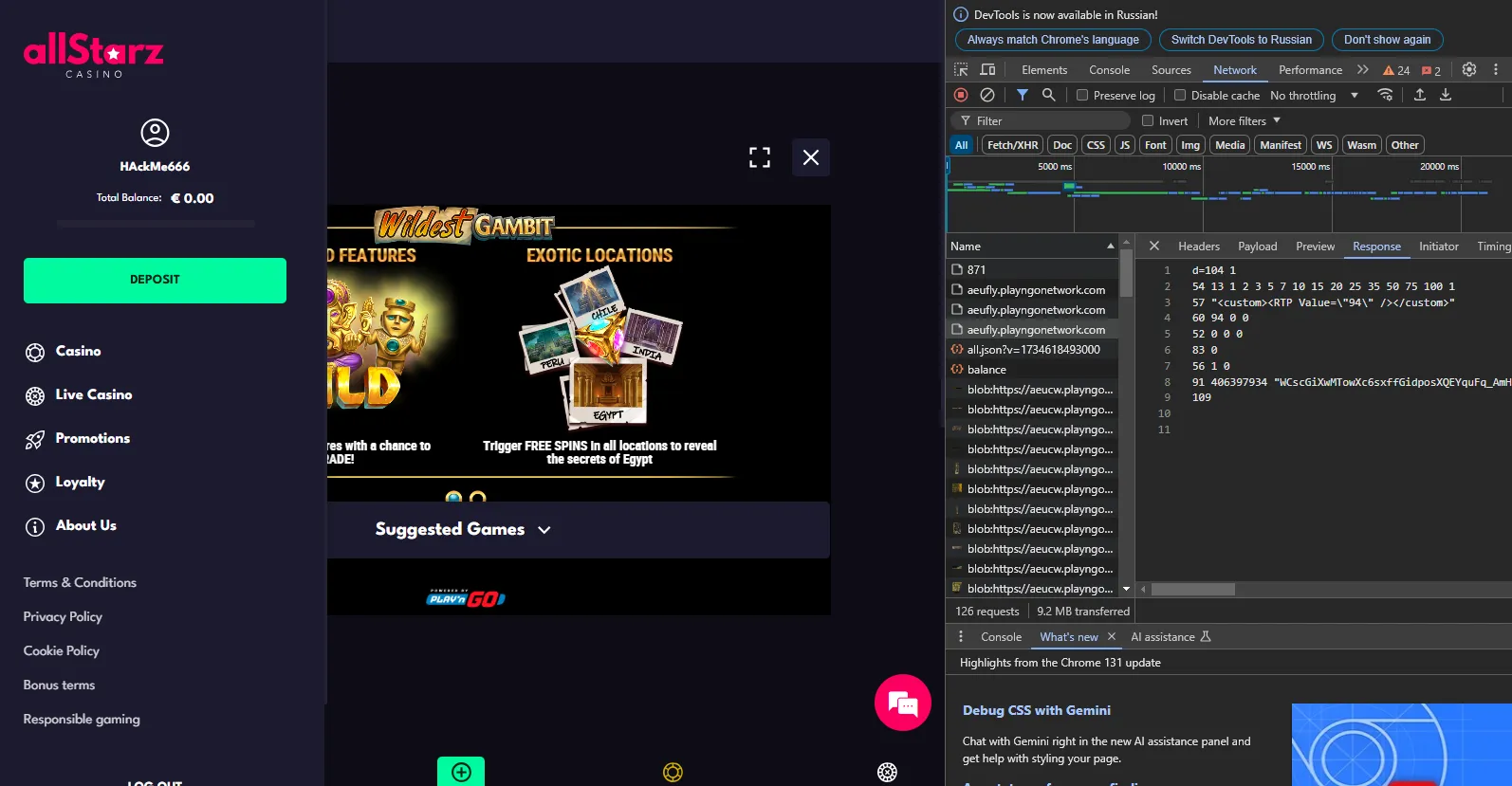
Task: Switch to the Console panel tab
Action: coord(1110,70)
